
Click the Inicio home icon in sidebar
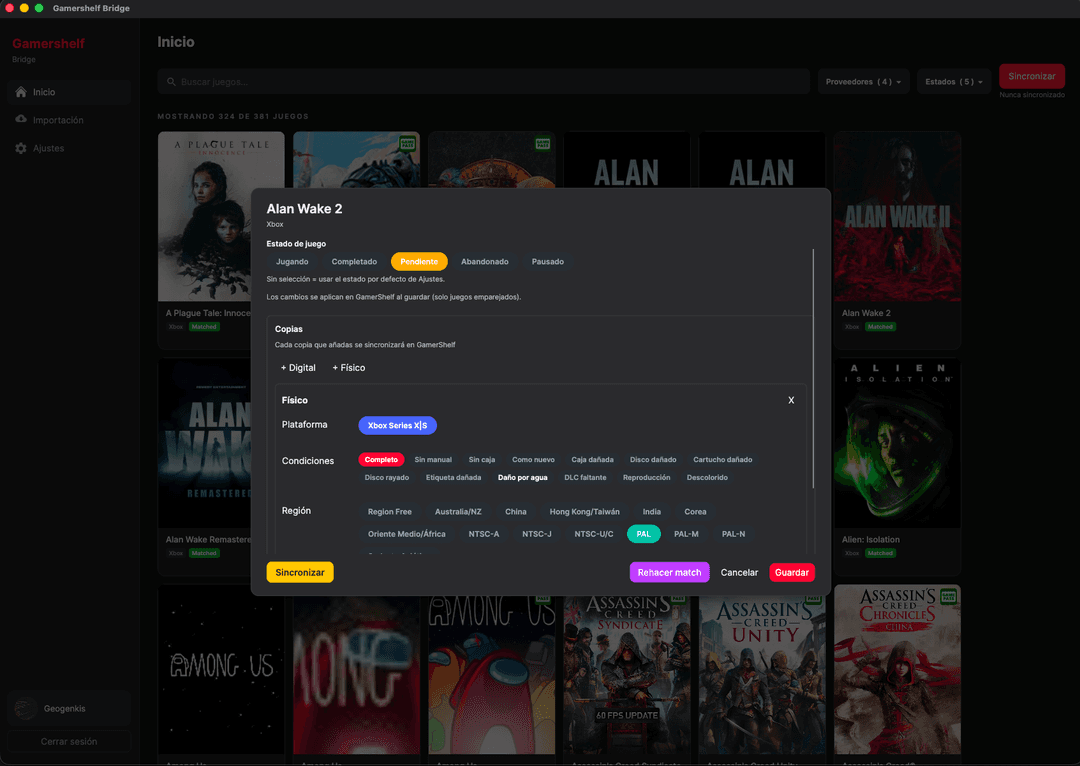[x=21, y=92]
